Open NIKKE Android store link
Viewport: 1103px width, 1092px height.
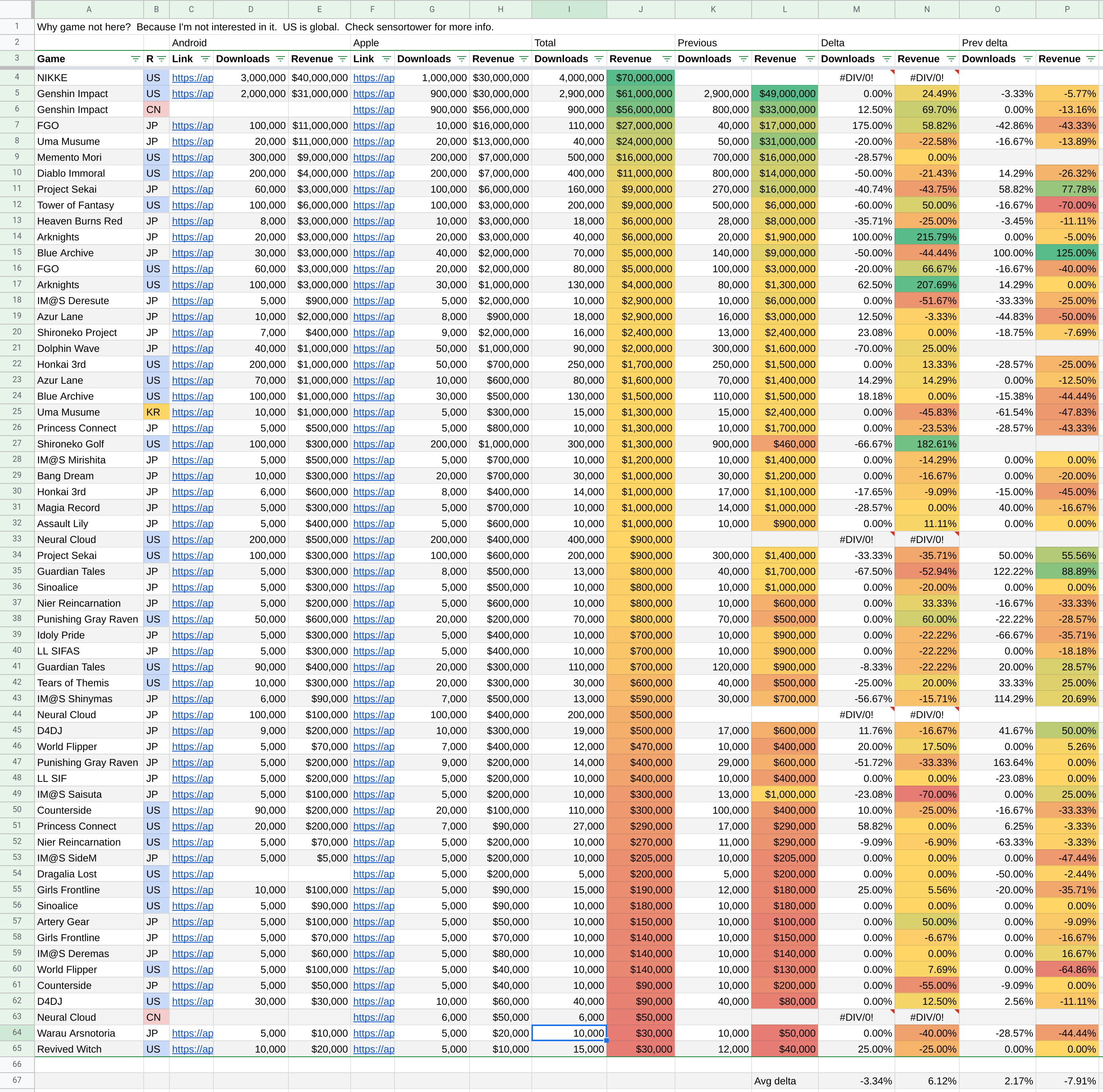coord(193,78)
